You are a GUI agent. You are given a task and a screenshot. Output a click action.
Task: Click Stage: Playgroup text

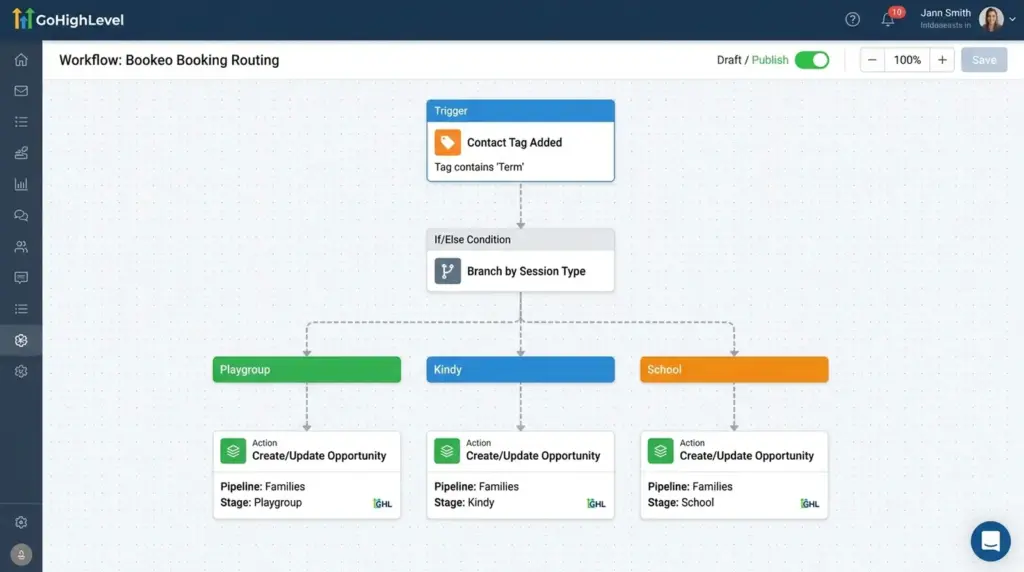pyautogui.click(x=261, y=503)
